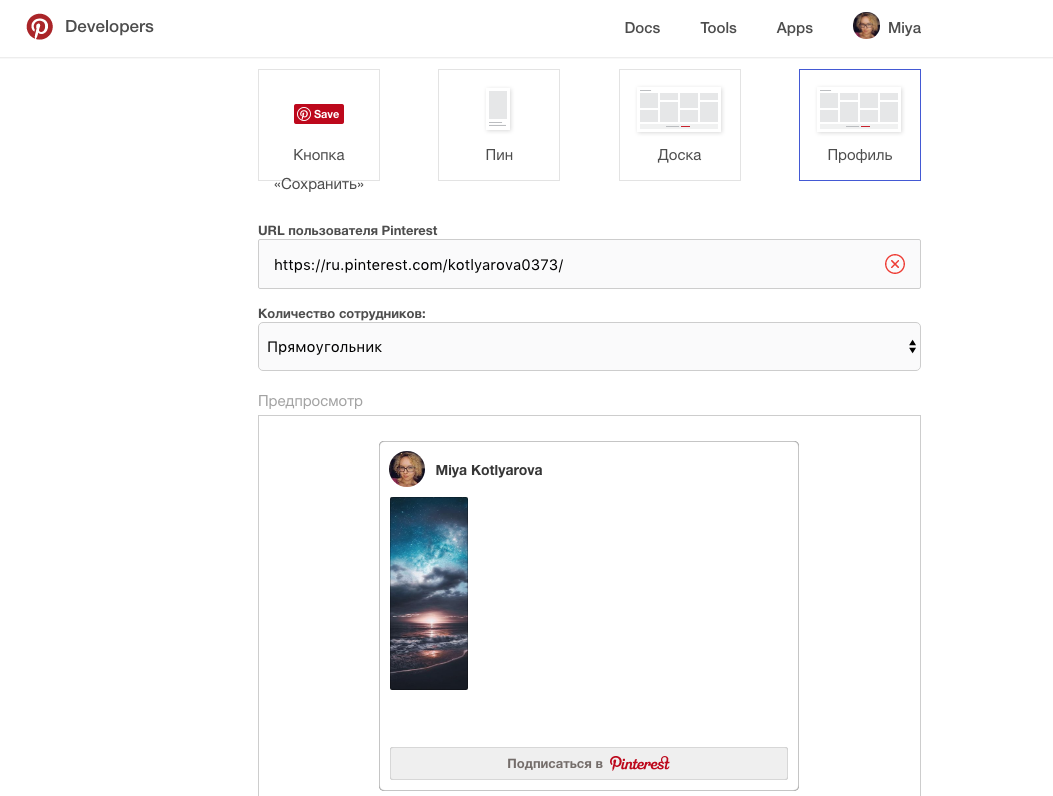Choose the Пин widget type icon
The height and width of the screenshot is (796, 1053).
(498, 109)
